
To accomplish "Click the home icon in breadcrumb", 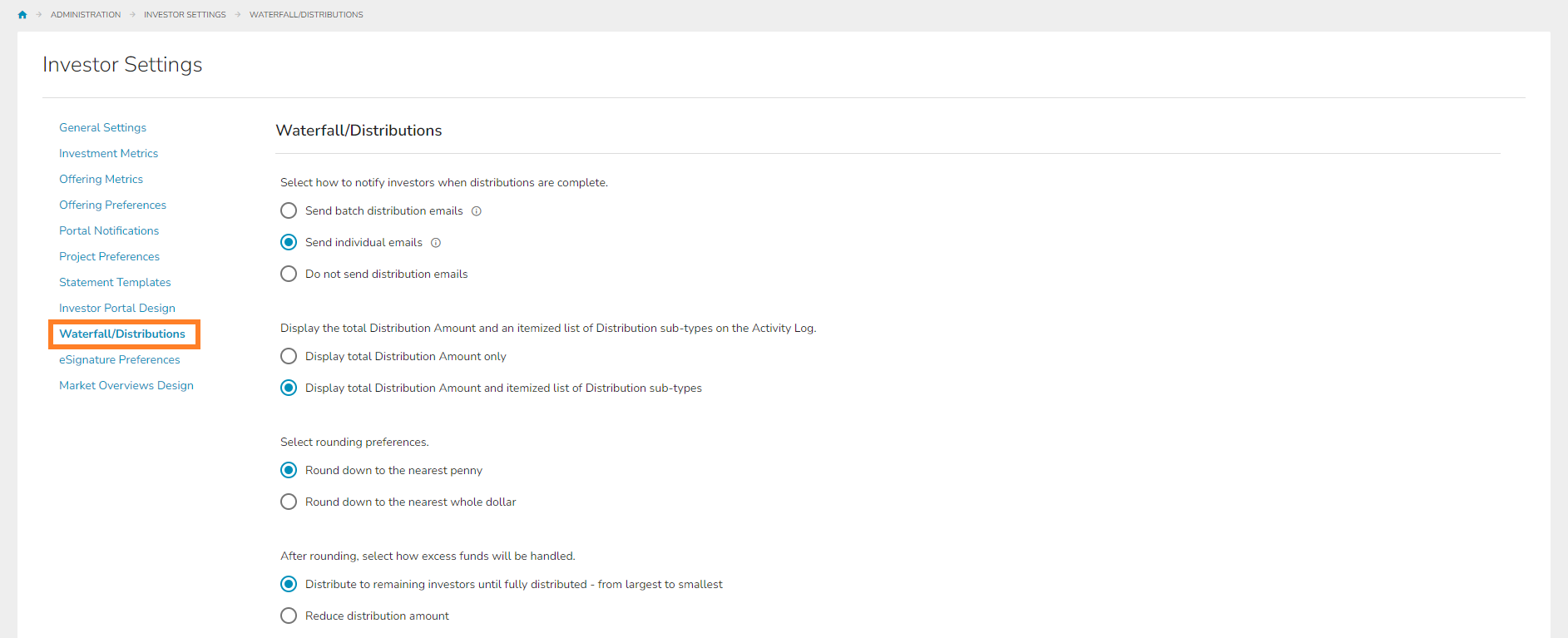I will tap(22, 15).
